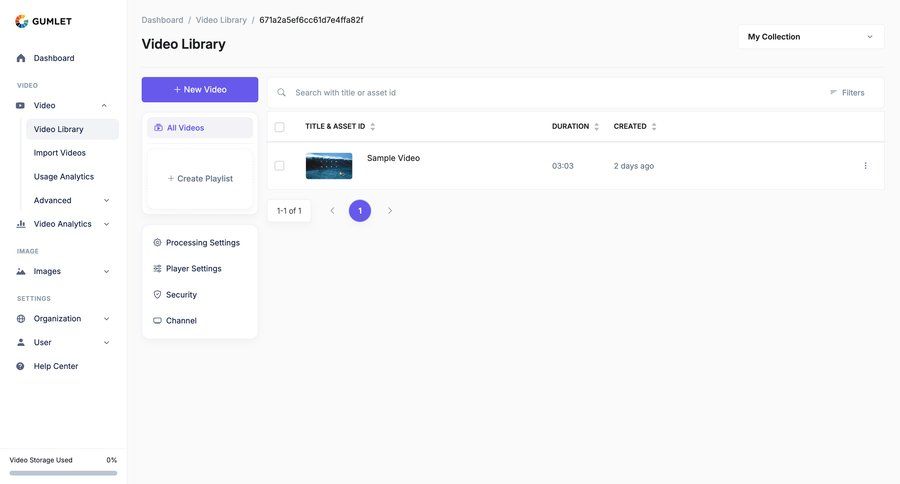Expand Organization settings chevron
Viewport: 900px width, 484px height.
(x=106, y=319)
